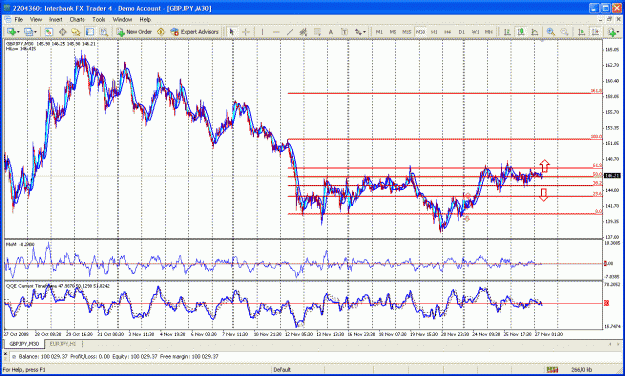Open the File menu

(19, 19)
